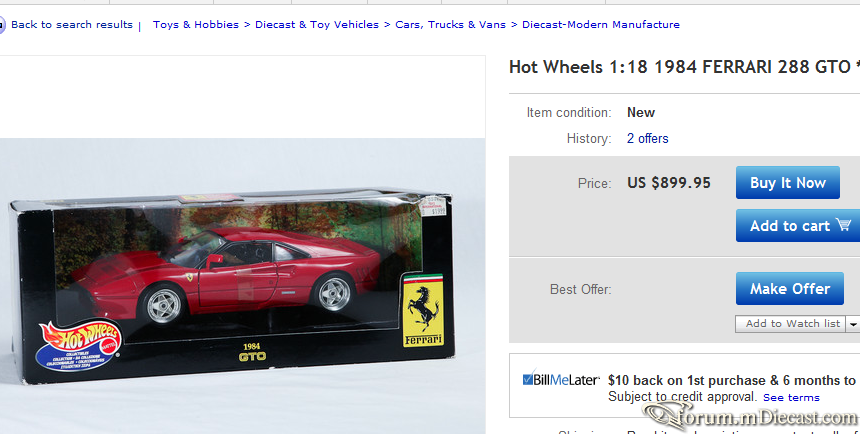
Task: Open the Add to Watch list dropdown arrow
Action: coord(853,324)
